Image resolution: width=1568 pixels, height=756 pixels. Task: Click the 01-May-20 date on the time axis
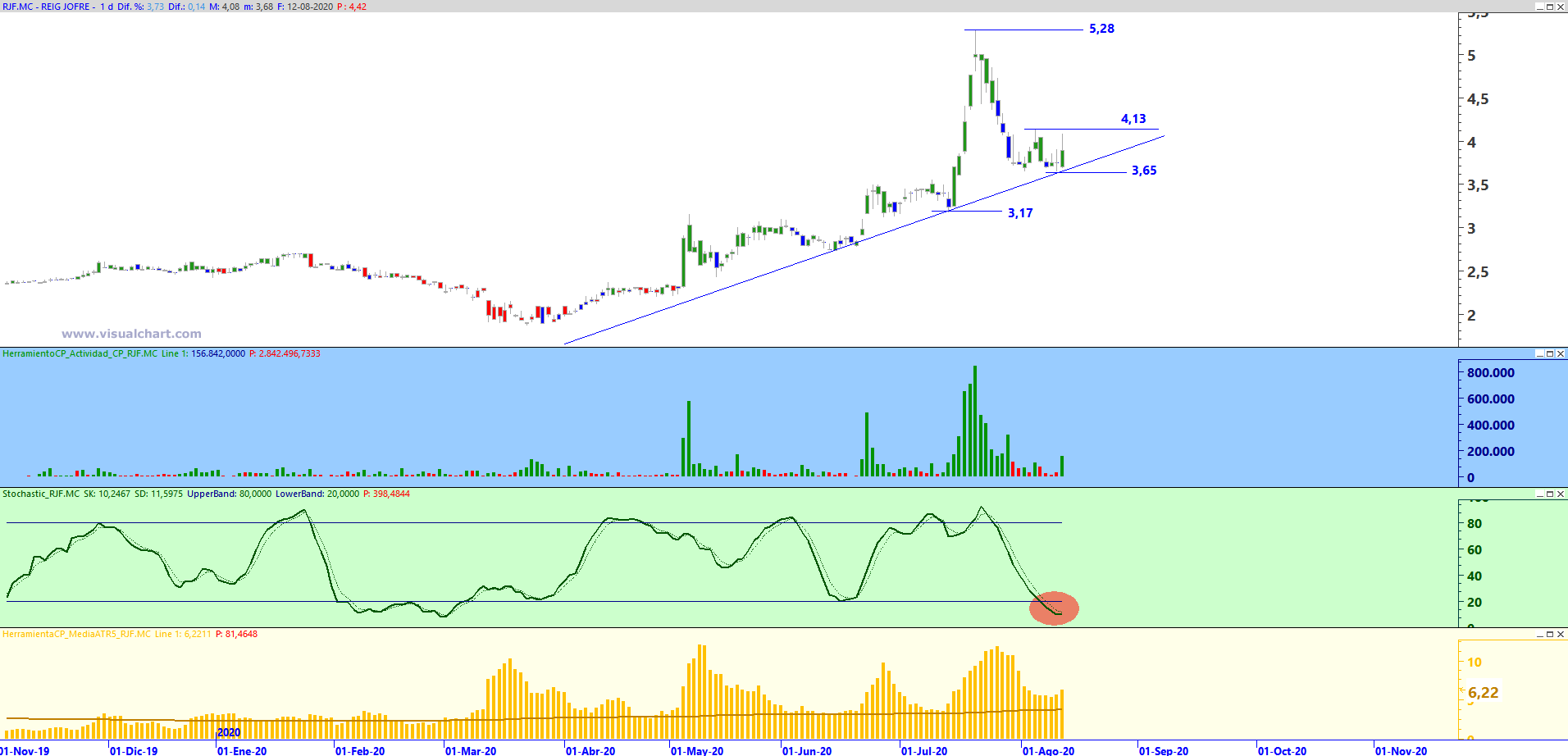697,750
